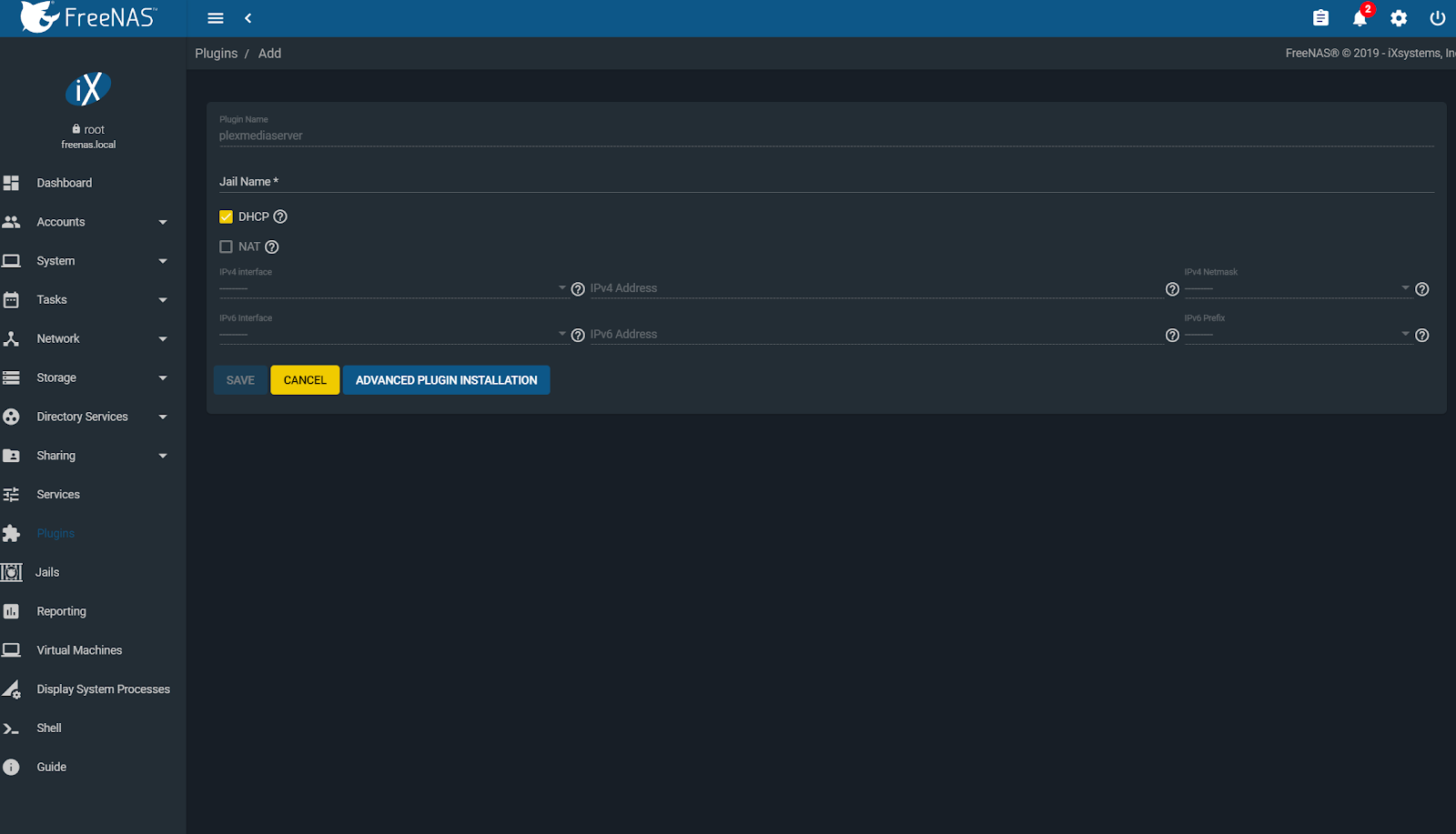
Task: Click the iX systems logo
Action: click(88, 89)
